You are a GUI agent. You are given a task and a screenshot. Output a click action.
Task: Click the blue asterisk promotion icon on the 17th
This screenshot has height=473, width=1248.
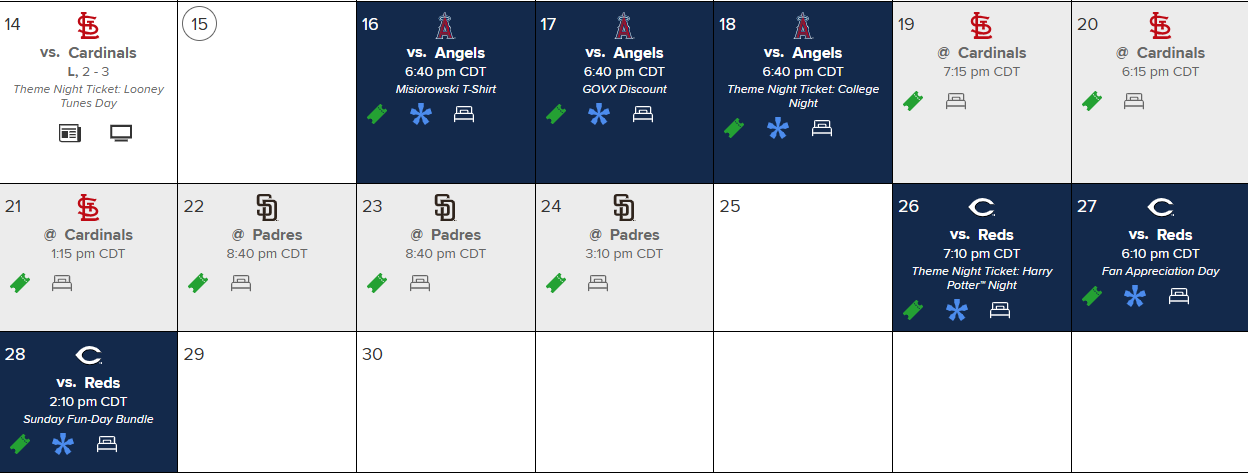tap(598, 114)
